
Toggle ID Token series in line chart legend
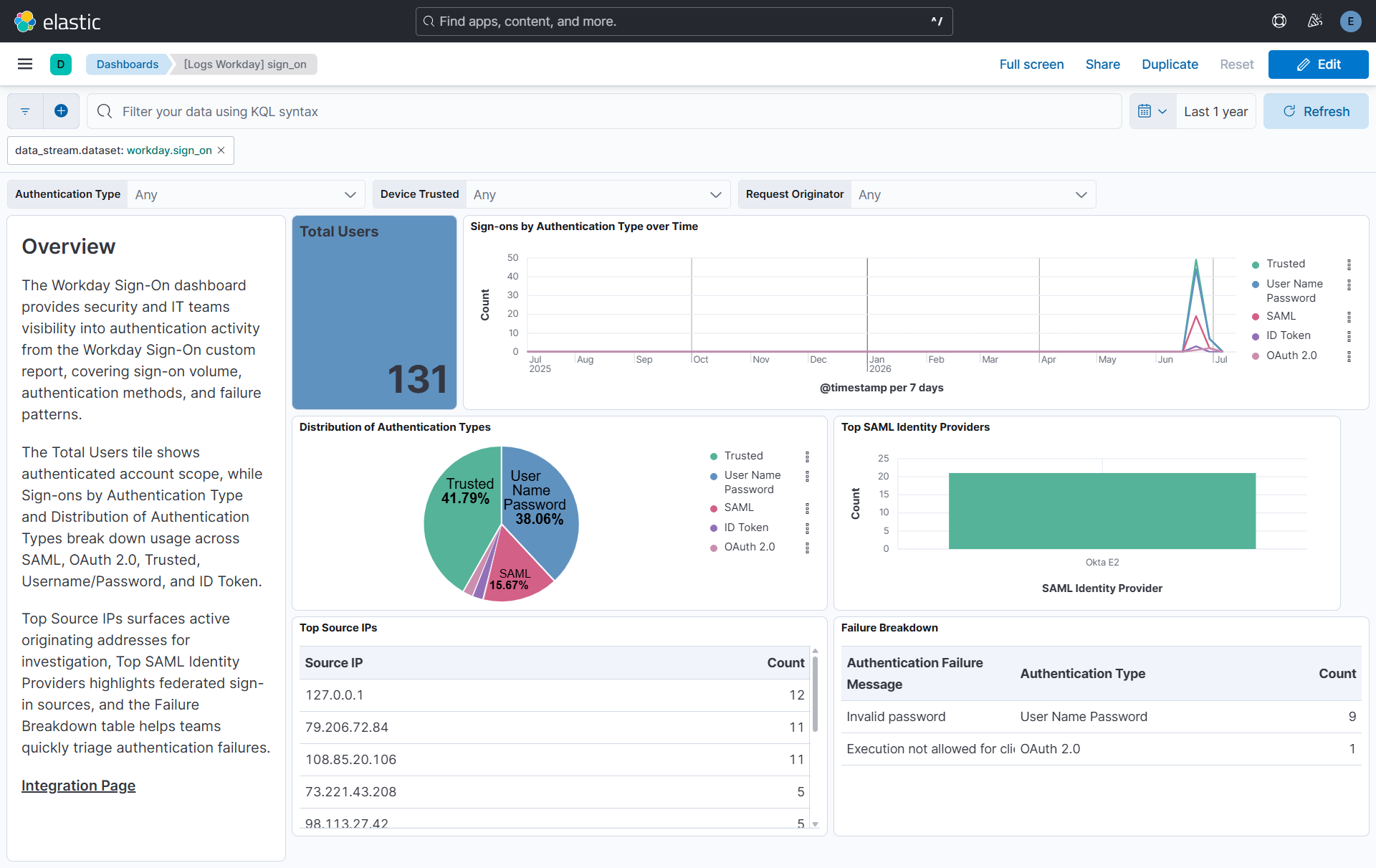pos(1288,335)
